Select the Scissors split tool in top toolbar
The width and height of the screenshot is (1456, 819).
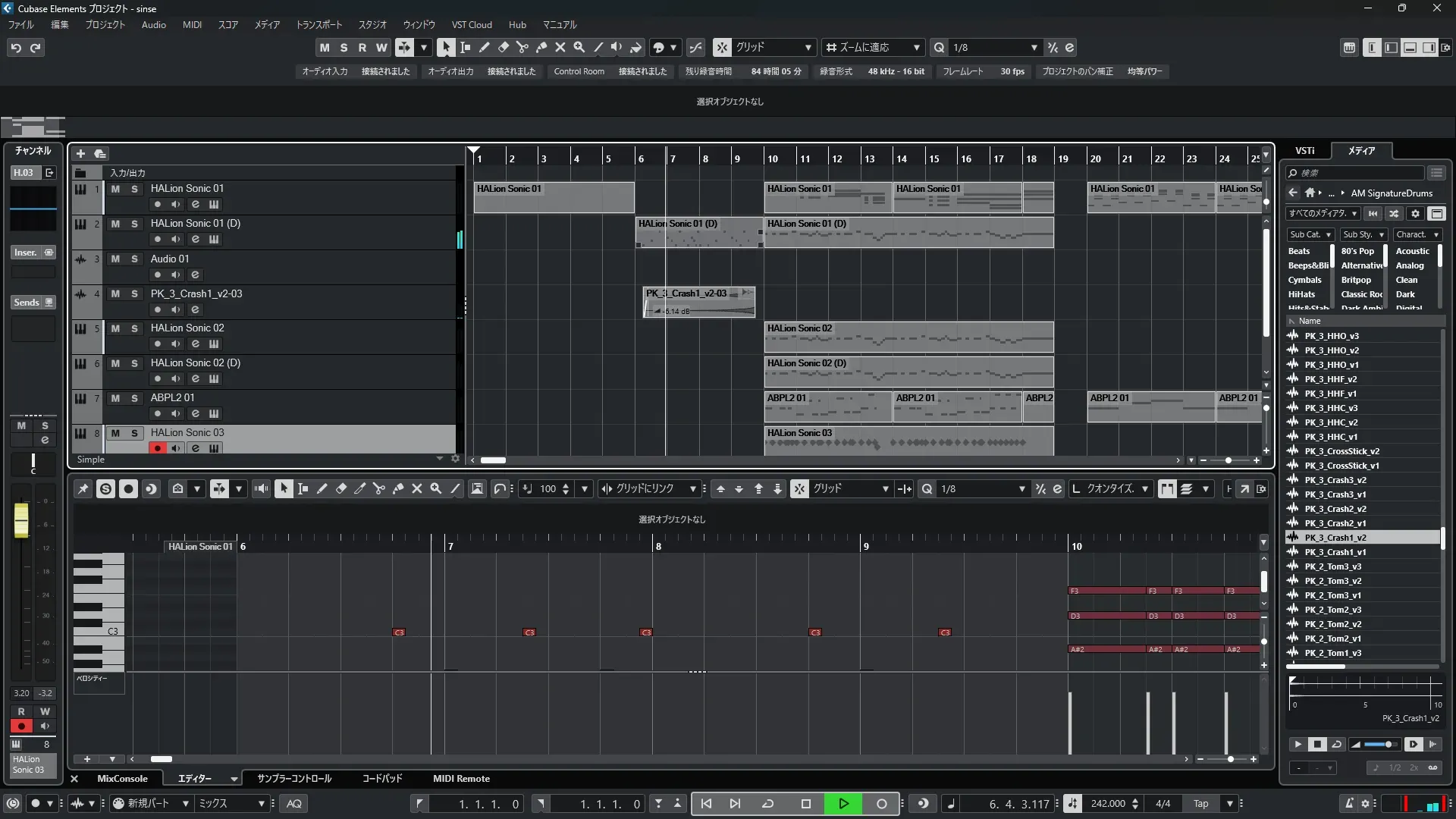pos(522,47)
